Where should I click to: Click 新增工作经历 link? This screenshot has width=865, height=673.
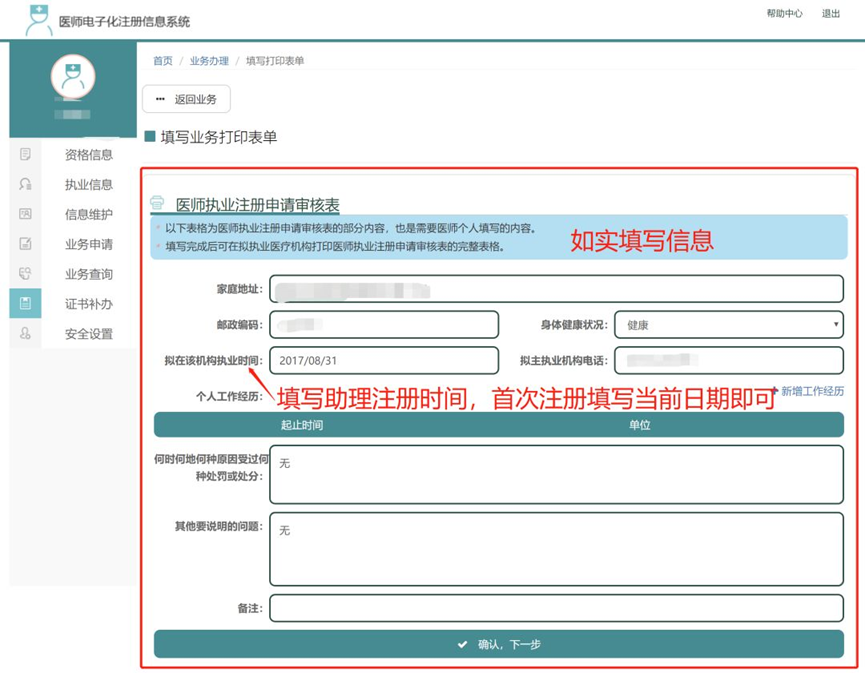(x=811, y=391)
